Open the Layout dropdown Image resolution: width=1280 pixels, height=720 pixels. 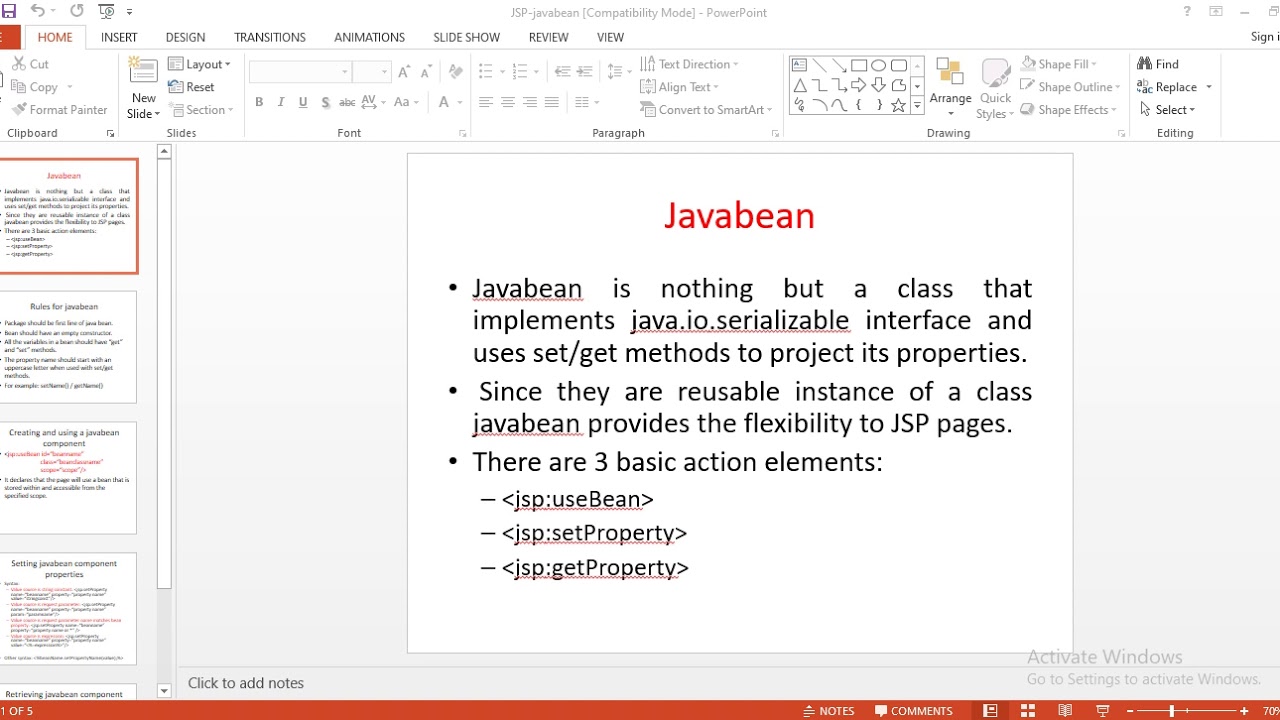[200, 64]
